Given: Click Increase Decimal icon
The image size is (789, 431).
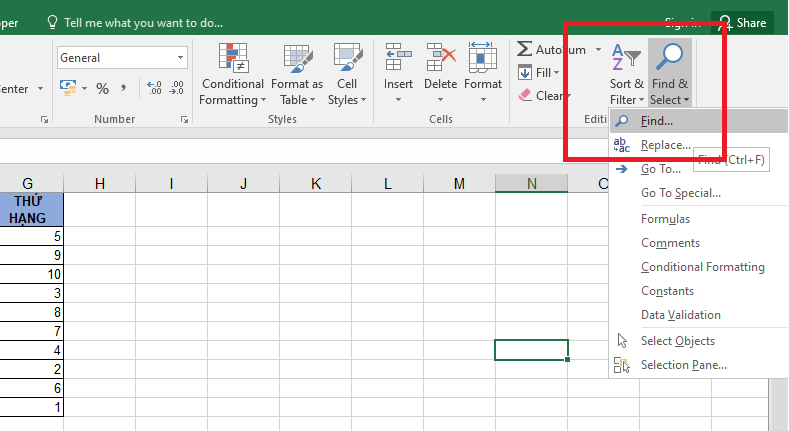Looking at the screenshot, I should [154, 89].
